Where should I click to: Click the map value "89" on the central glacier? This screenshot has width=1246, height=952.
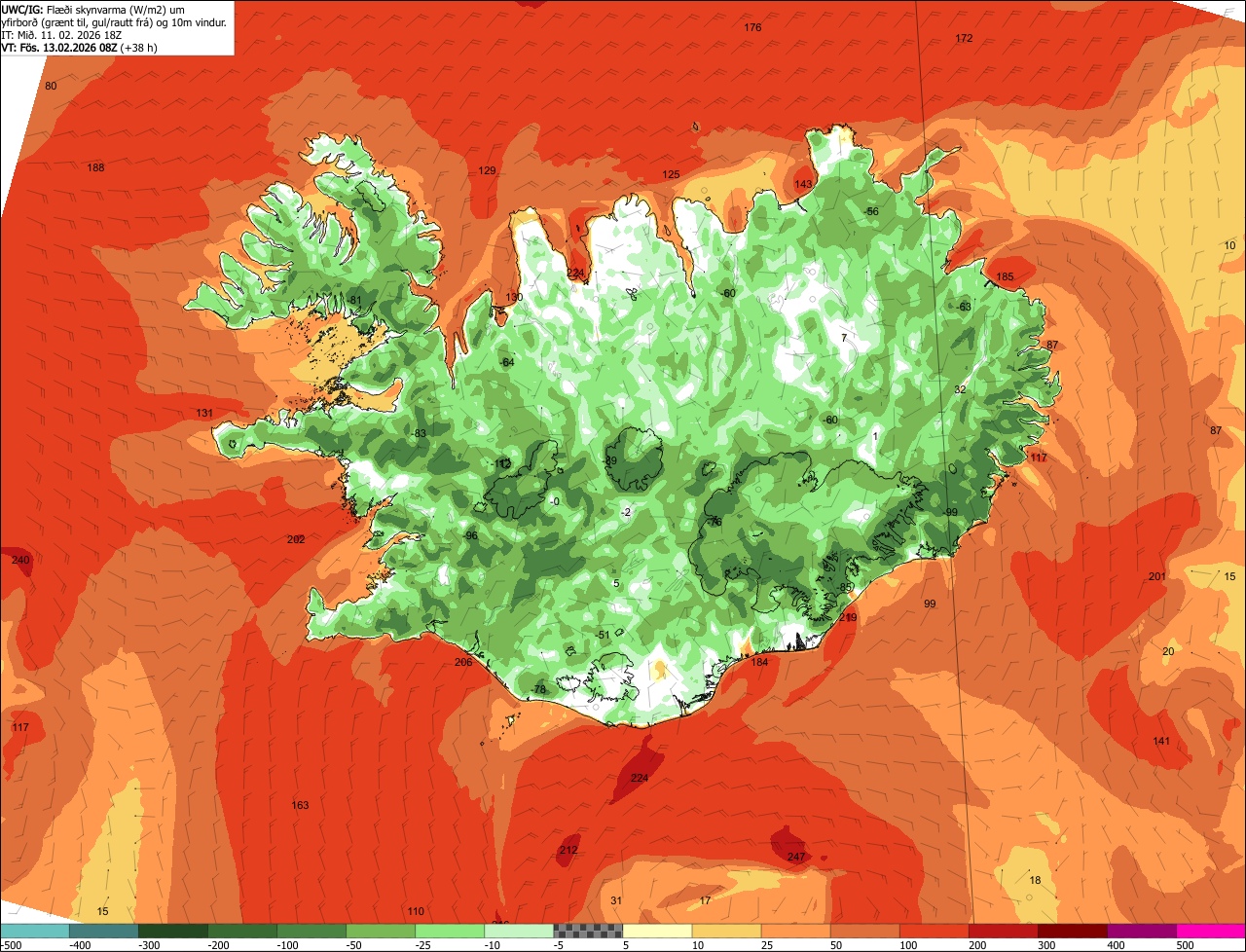(611, 461)
